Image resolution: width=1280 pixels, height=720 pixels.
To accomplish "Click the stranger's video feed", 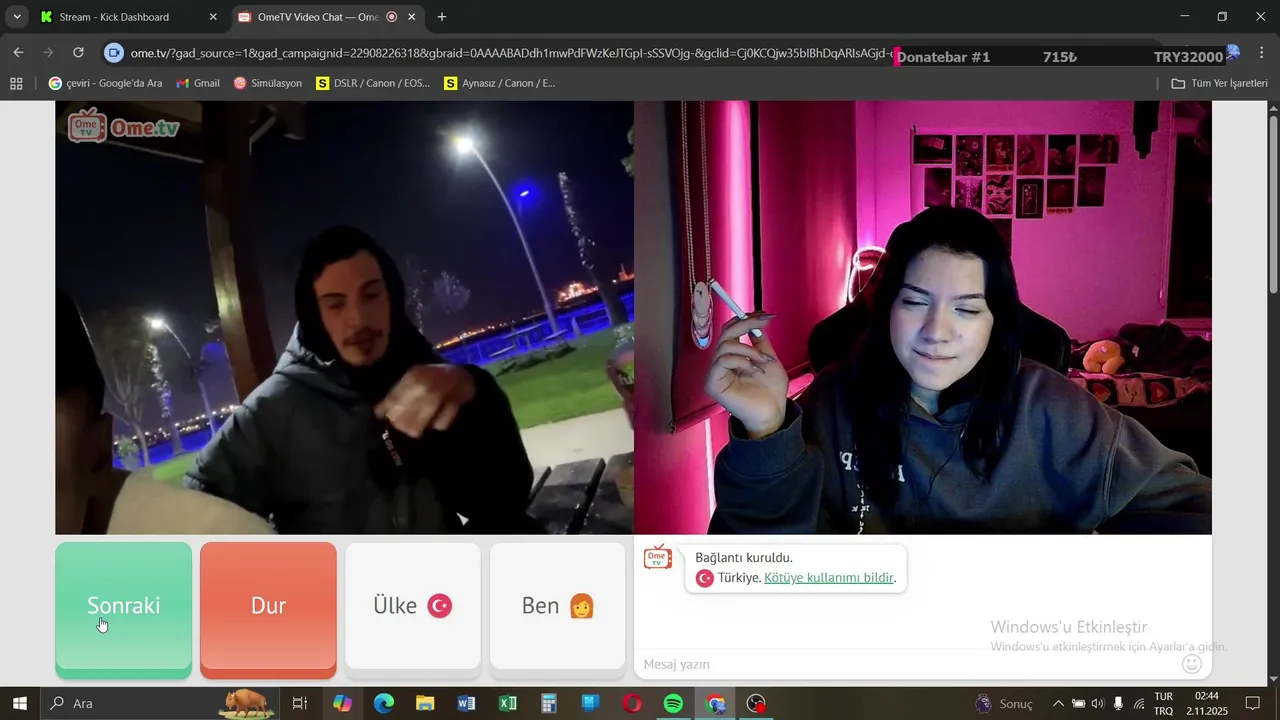I will (344, 318).
